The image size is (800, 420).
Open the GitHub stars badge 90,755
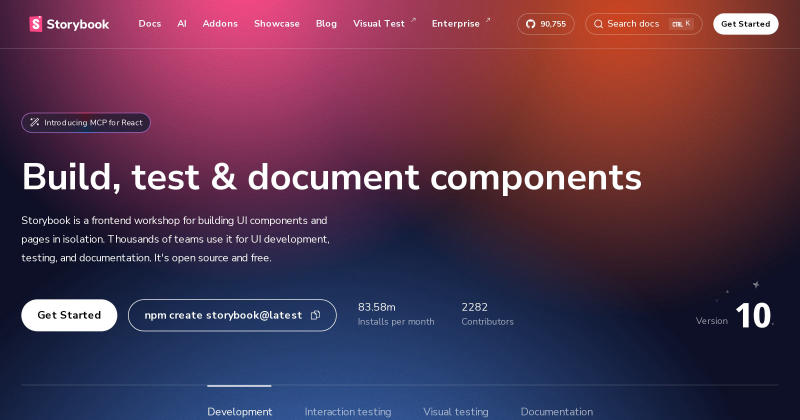[x=545, y=24]
